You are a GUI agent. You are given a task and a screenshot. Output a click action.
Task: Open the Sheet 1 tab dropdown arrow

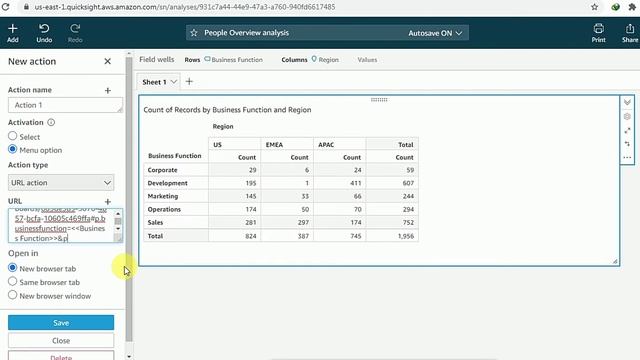point(173,82)
